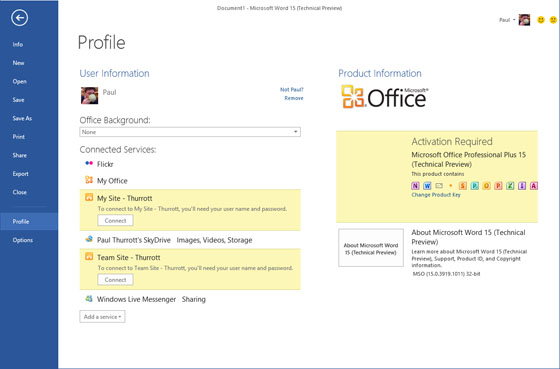
Task: Click the Flickr service name
Action: click(x=105, y=164)
